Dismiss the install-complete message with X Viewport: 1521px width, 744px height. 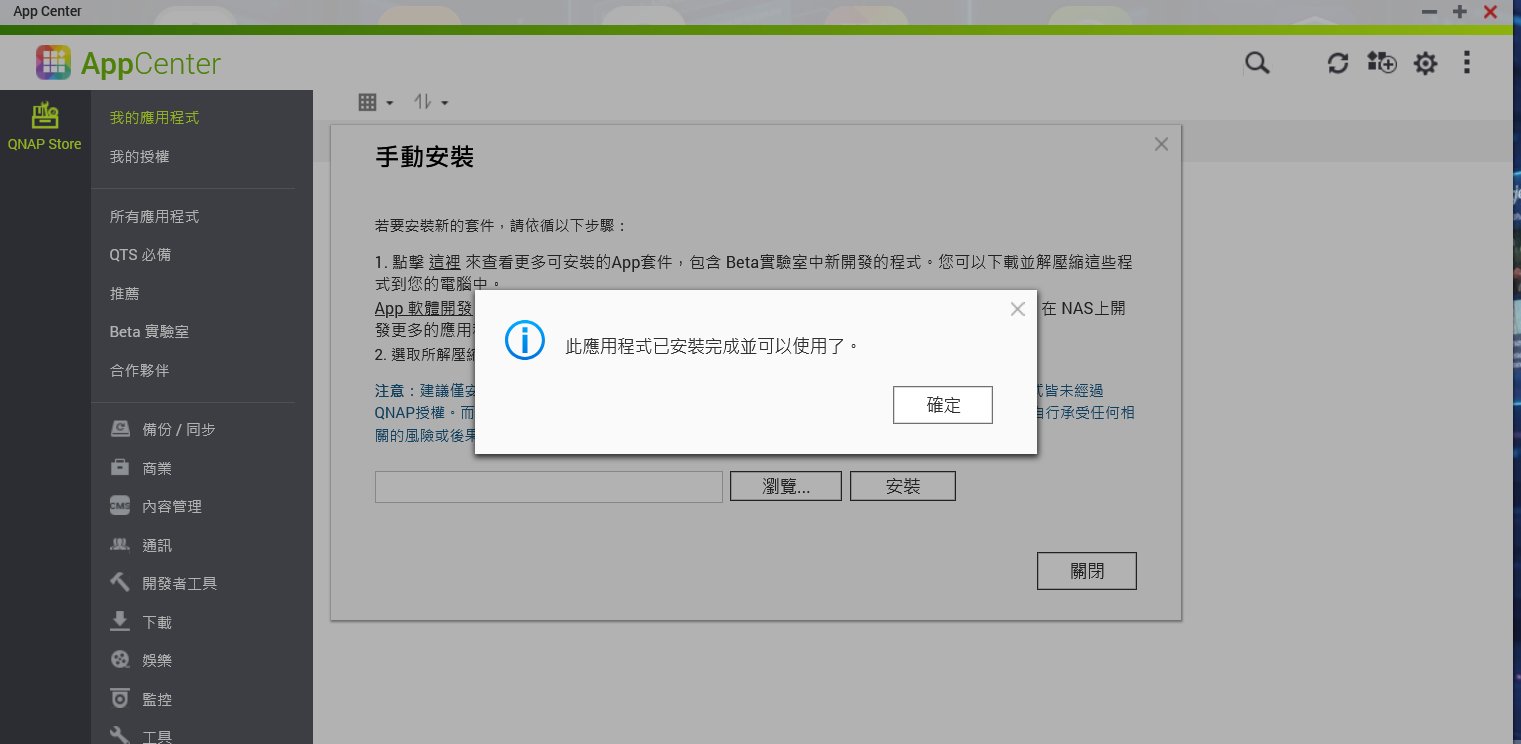[x=1017, y=309]
